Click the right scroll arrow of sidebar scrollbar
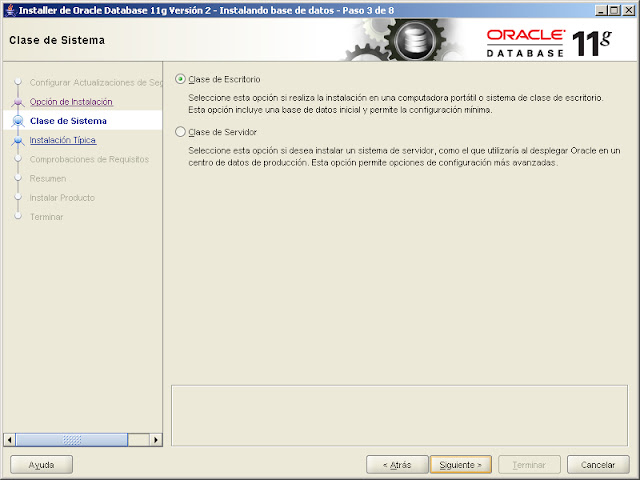Image resolution: width=640 pixels, height=480 pixels. (x=156, y=440)
